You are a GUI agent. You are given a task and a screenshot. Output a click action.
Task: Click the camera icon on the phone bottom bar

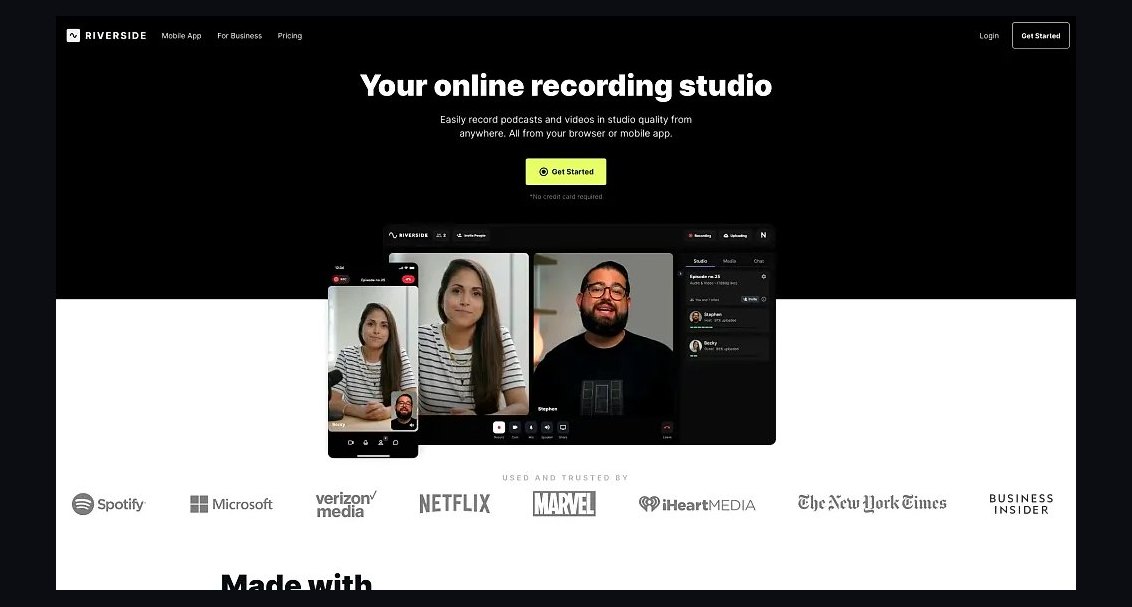351,442
